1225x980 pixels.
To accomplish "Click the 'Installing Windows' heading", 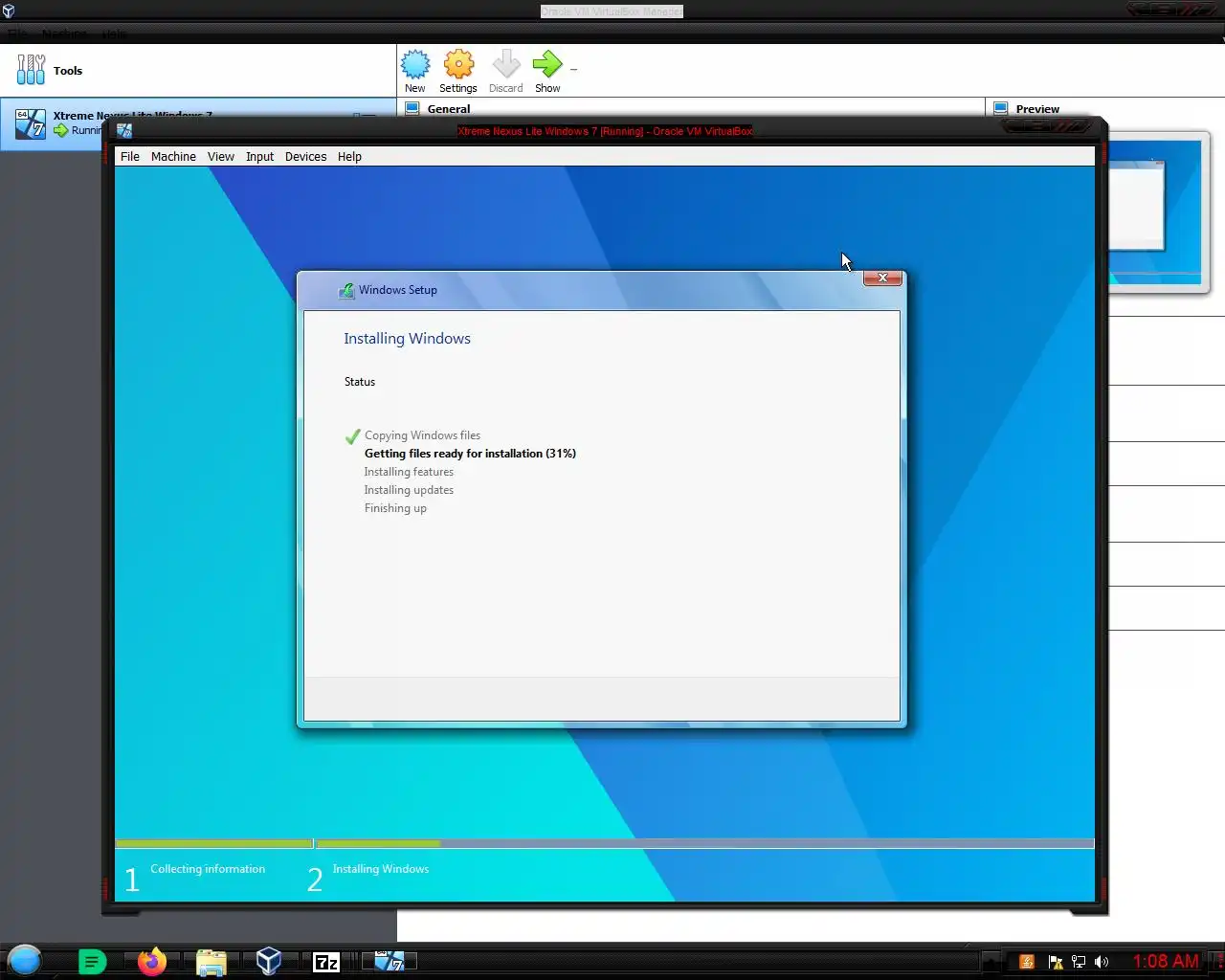I will click(x=407, y=339).
